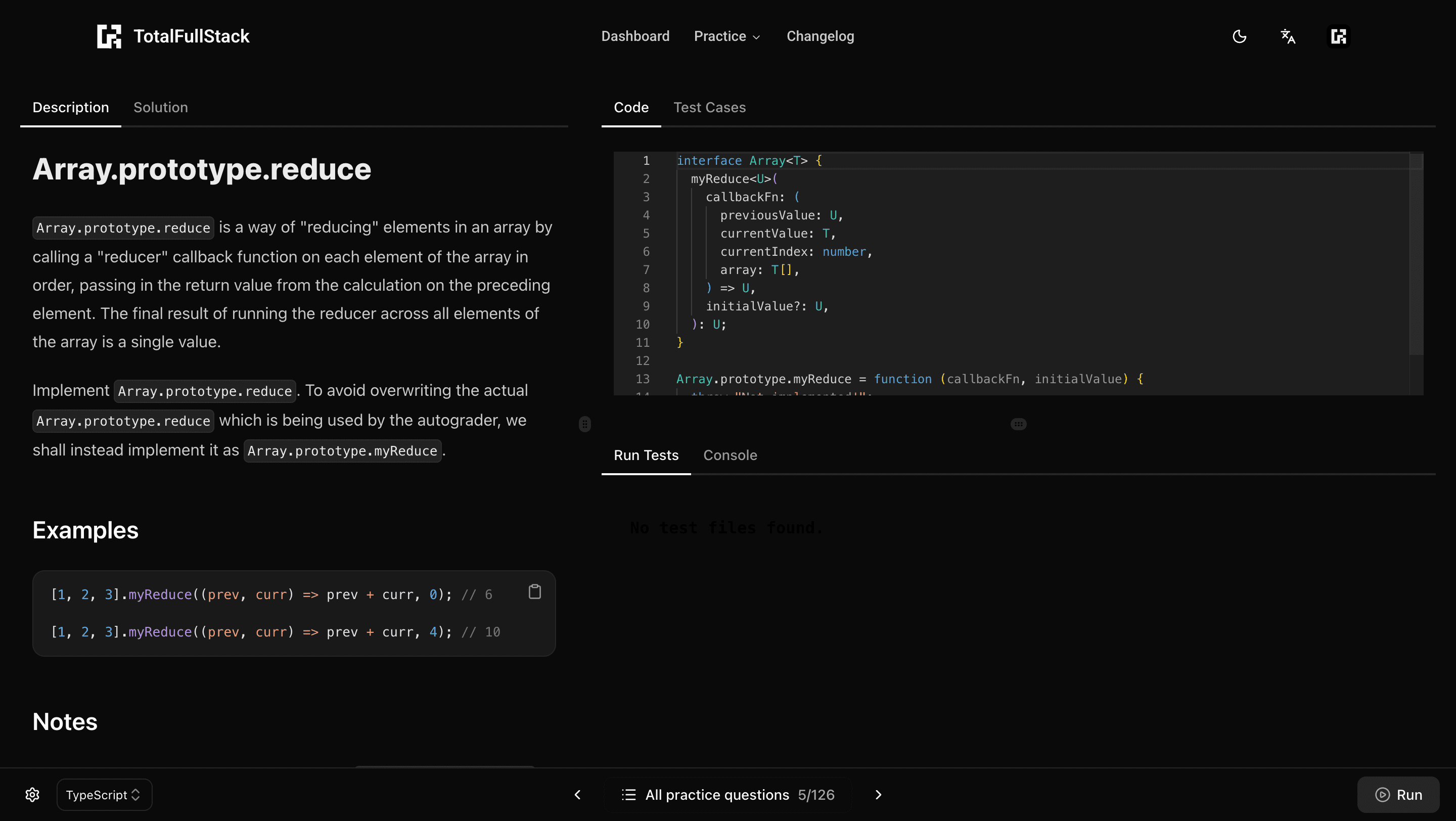This screenshot has width=1456, height=821.
Task: Click the TotalFullStack logo icon
Action: click(109, 36)
